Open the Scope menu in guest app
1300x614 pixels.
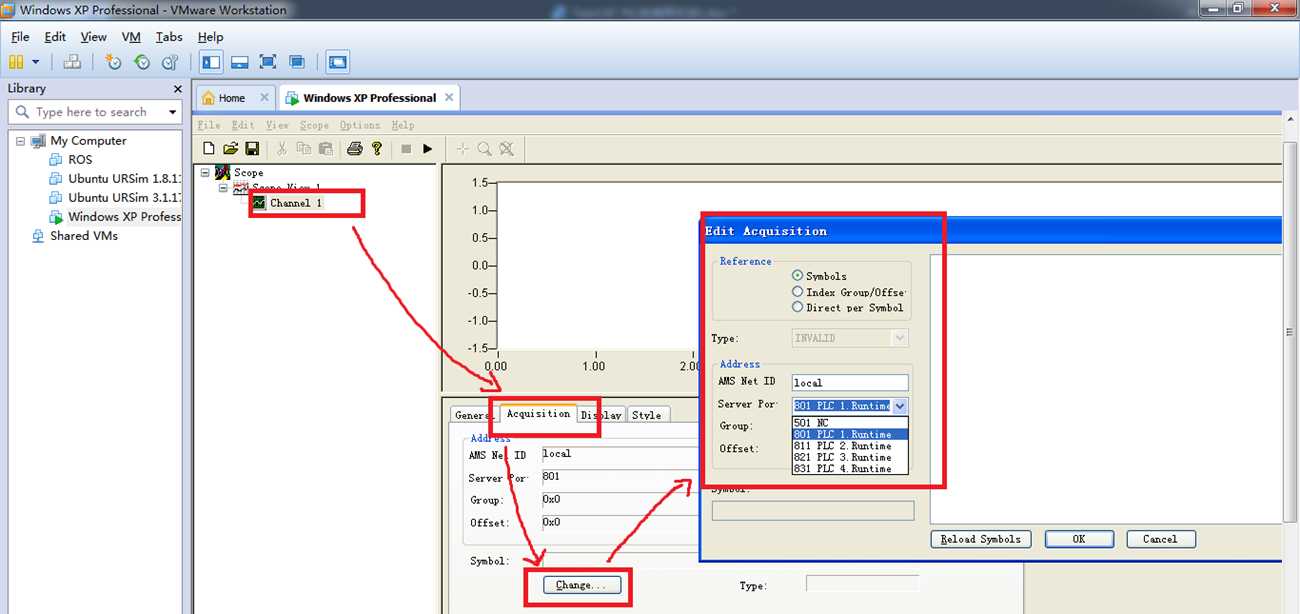coord(314,125)
